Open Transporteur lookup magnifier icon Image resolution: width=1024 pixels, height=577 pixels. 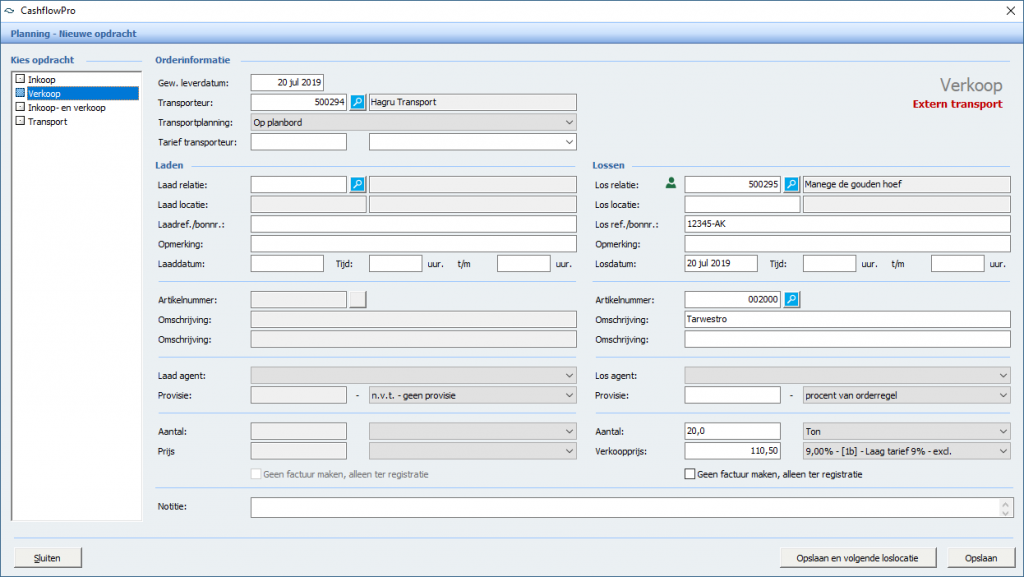pos(358,102)
